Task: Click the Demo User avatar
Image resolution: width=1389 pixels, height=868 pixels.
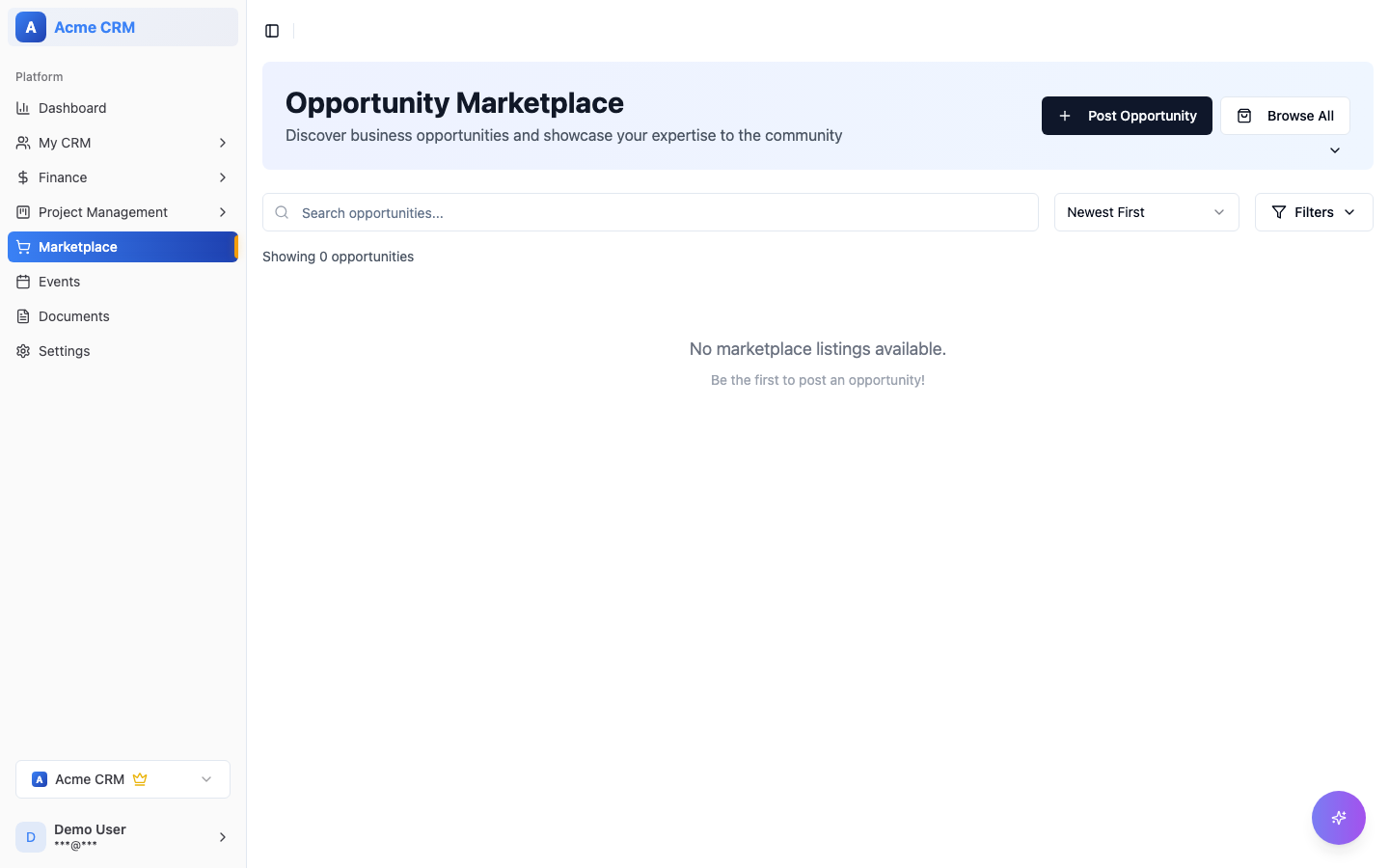Action: [31, 837]
